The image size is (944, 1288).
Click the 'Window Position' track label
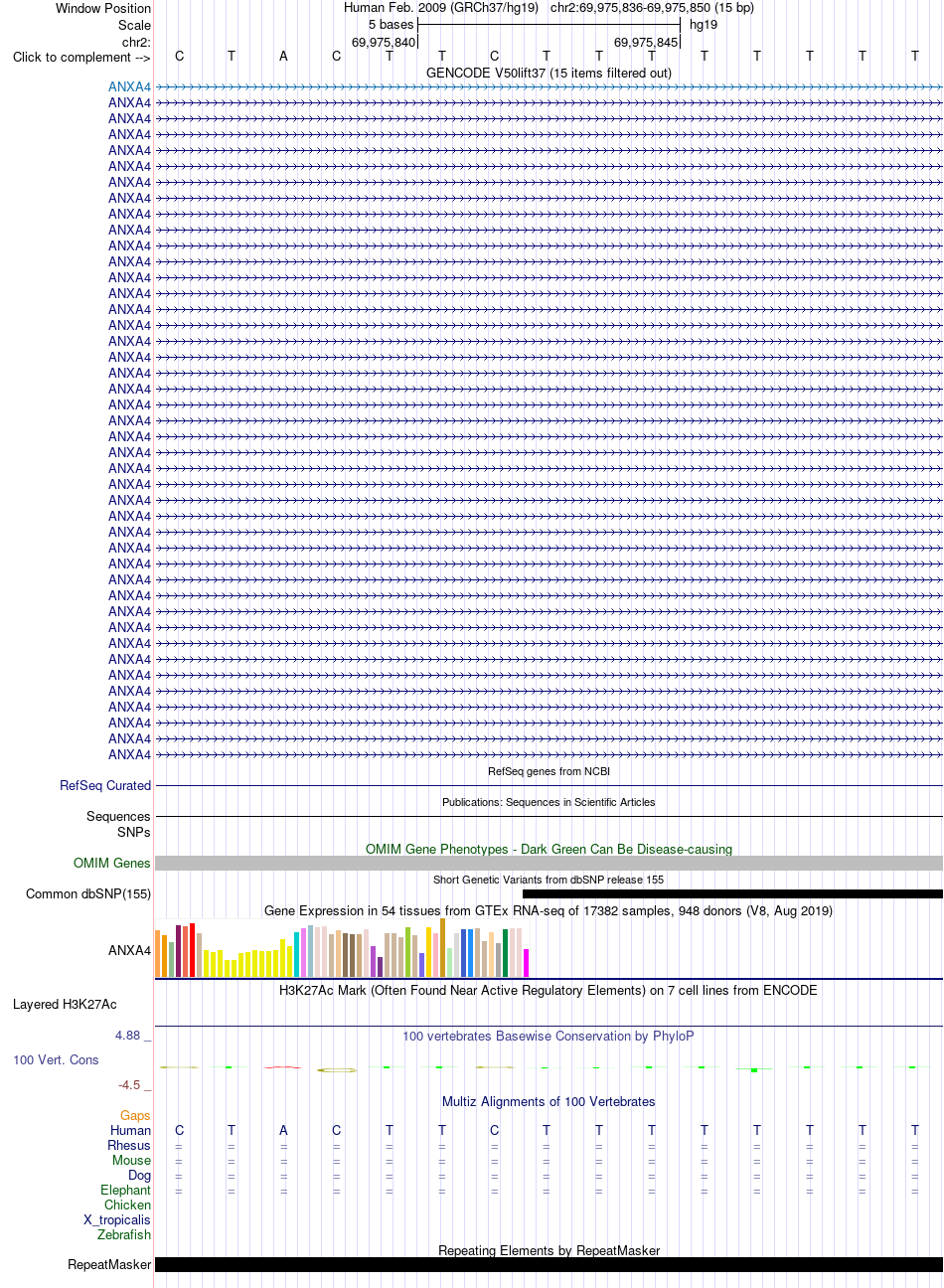tap(103, 8)
